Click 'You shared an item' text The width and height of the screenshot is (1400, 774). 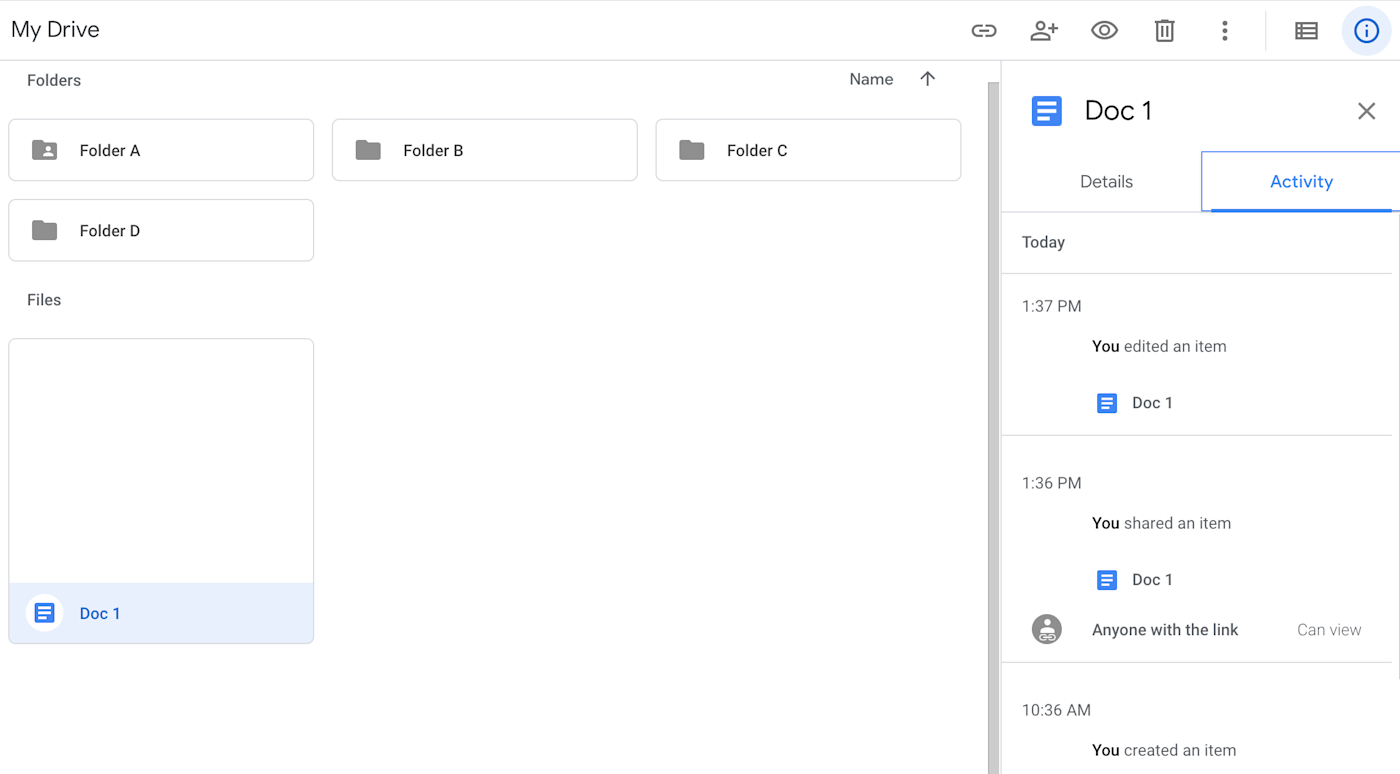[x=1161, y=523]
